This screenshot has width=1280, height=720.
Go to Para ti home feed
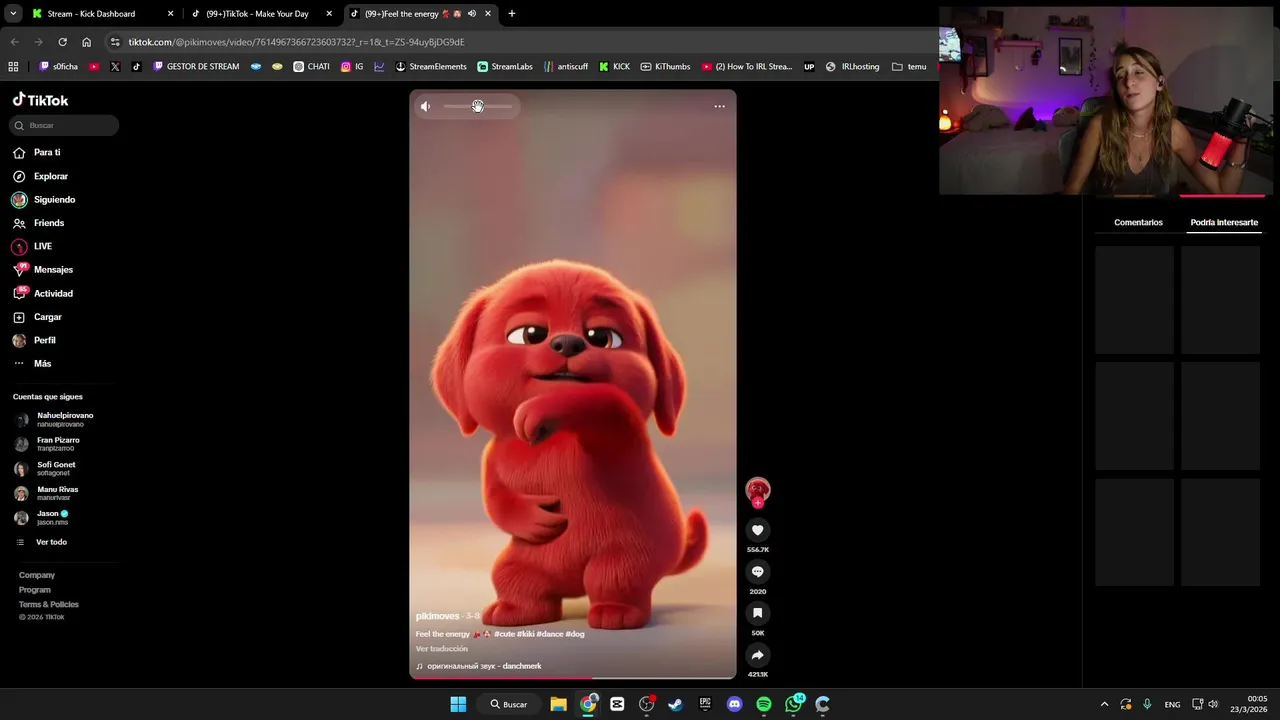click(47, 152)
